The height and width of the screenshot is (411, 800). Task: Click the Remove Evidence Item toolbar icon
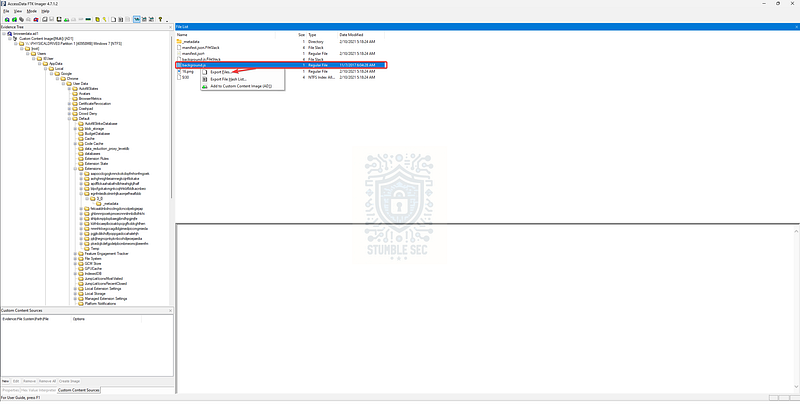click(28, 19)
